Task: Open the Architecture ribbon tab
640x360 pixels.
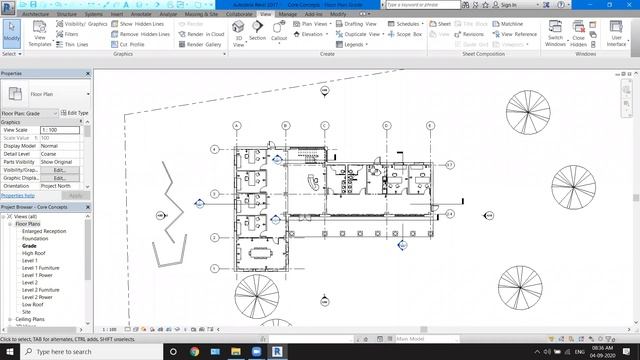Action: click(36, 14)
